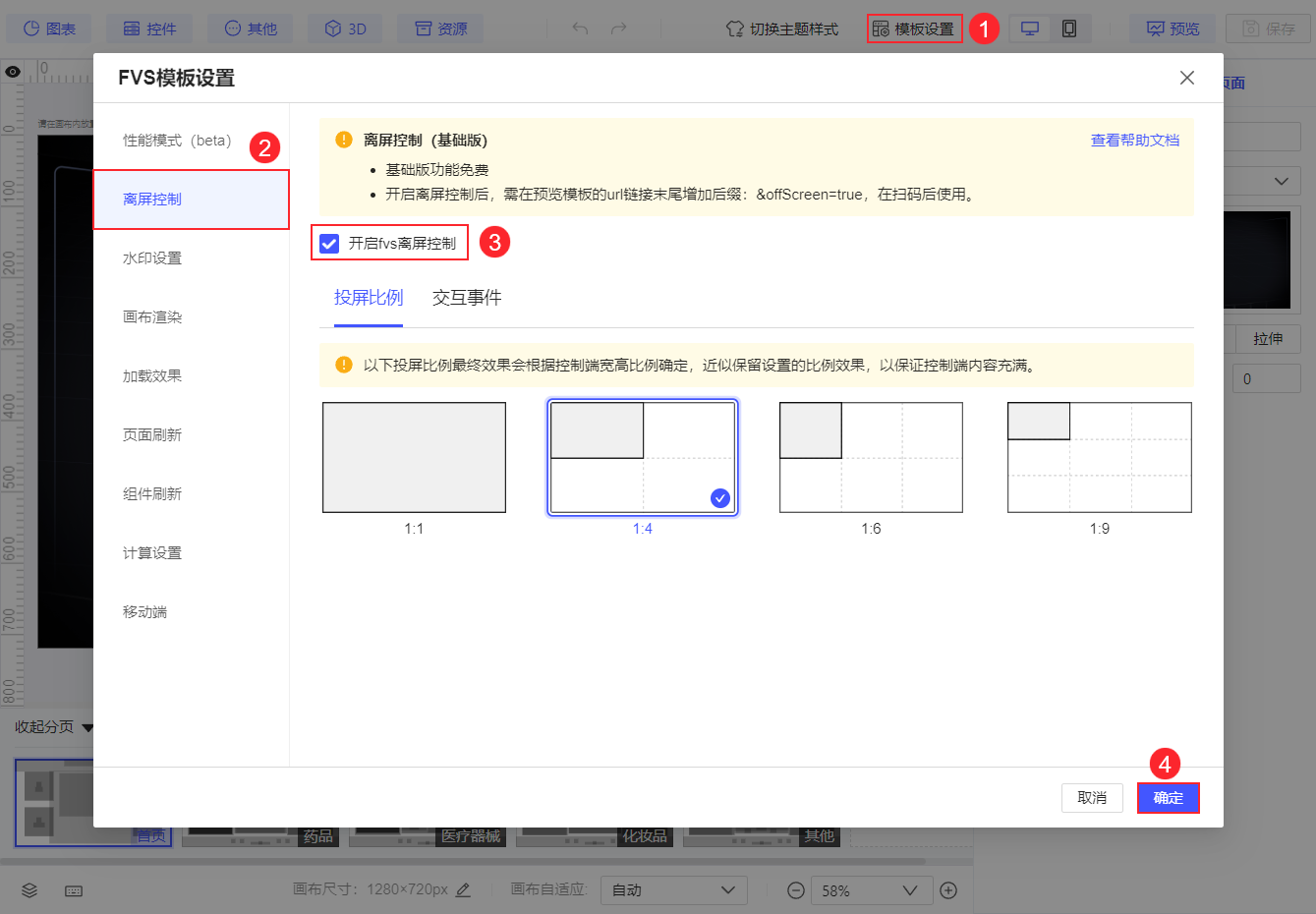1316x914 pixels.
Task: Select 组件刷新 in sidebar
Action: click(191, 494)
